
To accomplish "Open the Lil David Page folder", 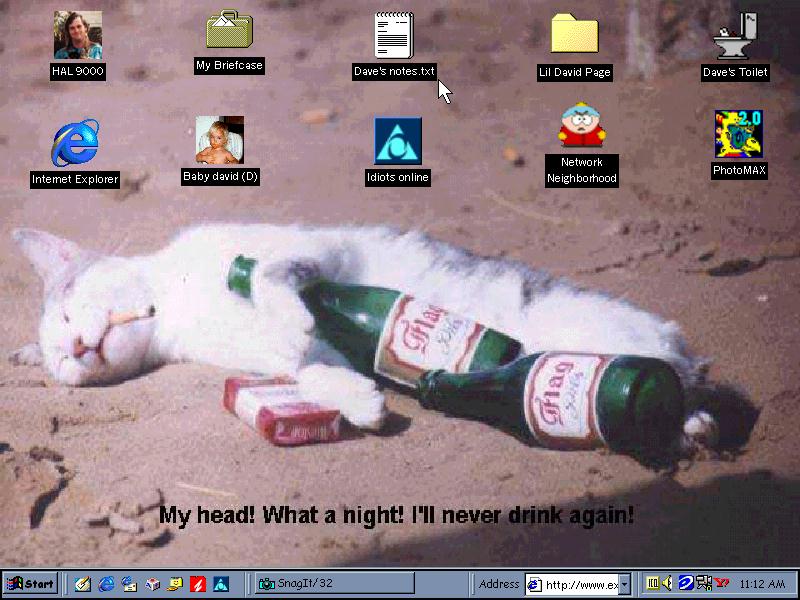I will point(574,35).
